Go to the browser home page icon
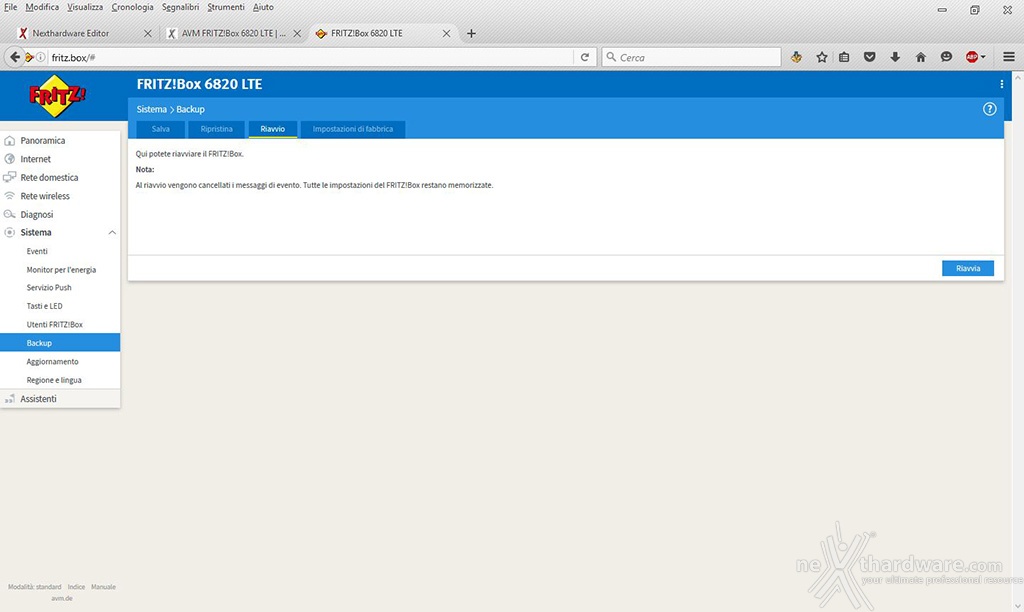Image resolution: width=1024 pixels, height=612 pixels. [921, 57]
